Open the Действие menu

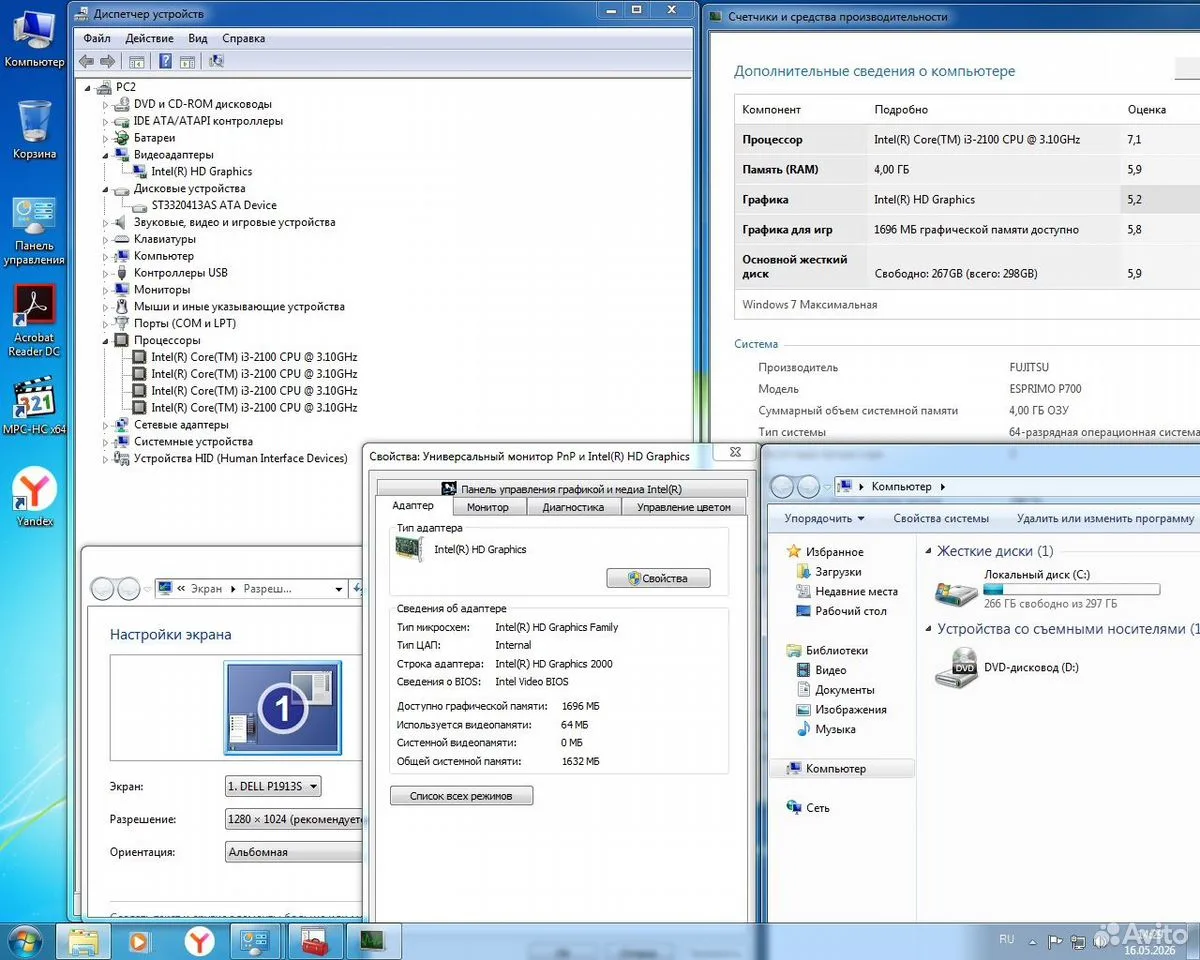pyautogui.click(x=149, y=38)
